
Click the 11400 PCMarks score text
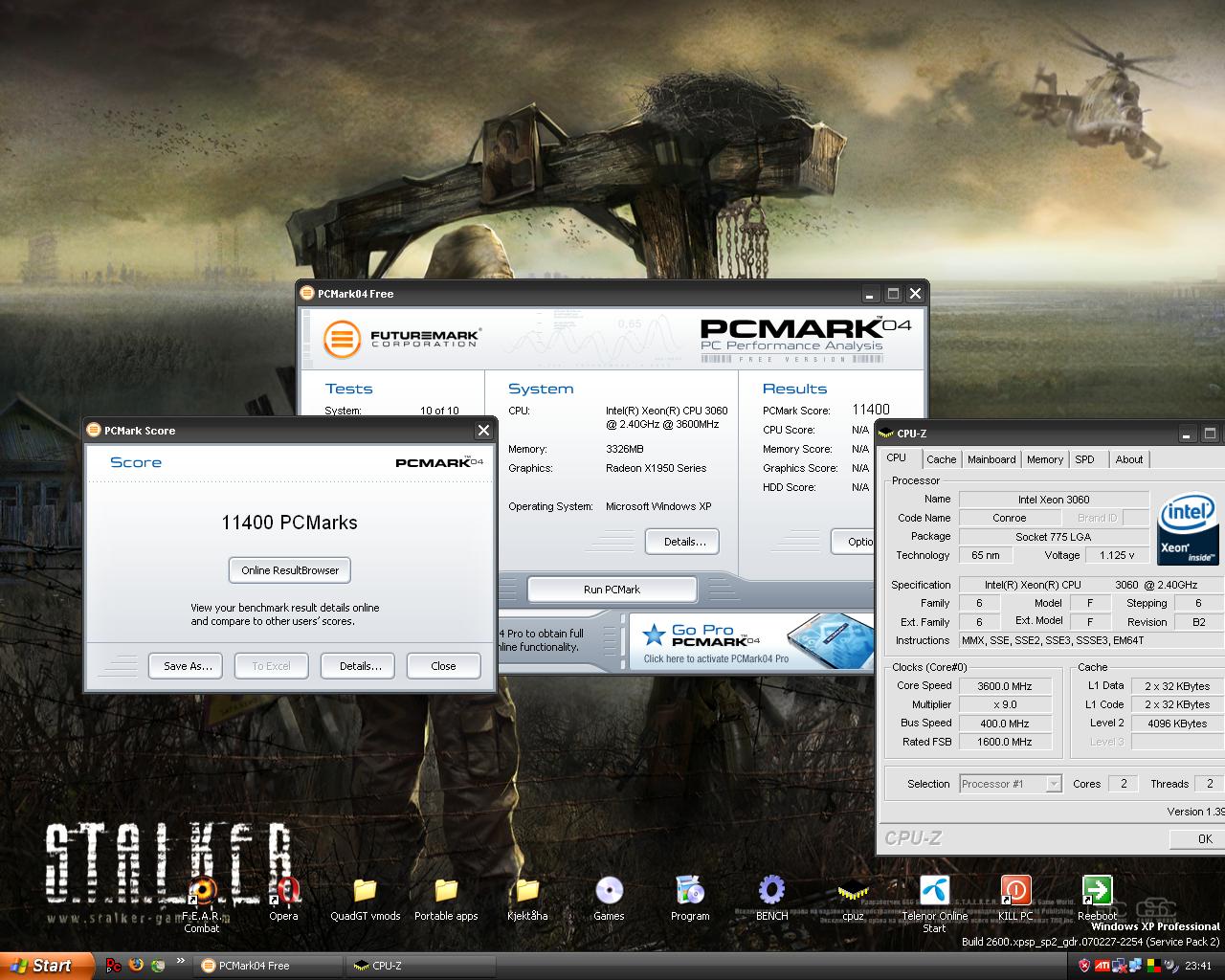click(x=289, y=523)
